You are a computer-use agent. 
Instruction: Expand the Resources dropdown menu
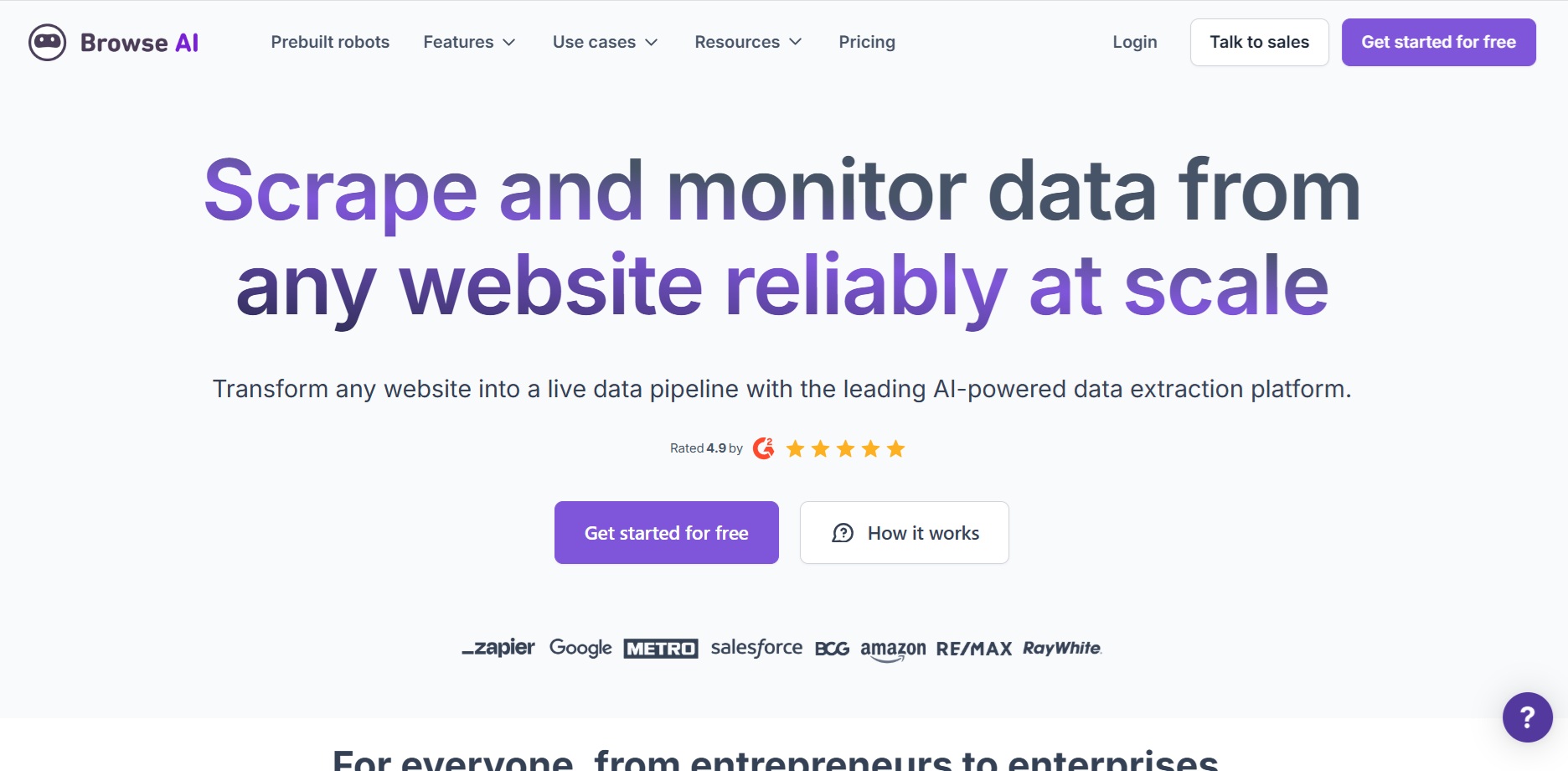pos(748,42)
